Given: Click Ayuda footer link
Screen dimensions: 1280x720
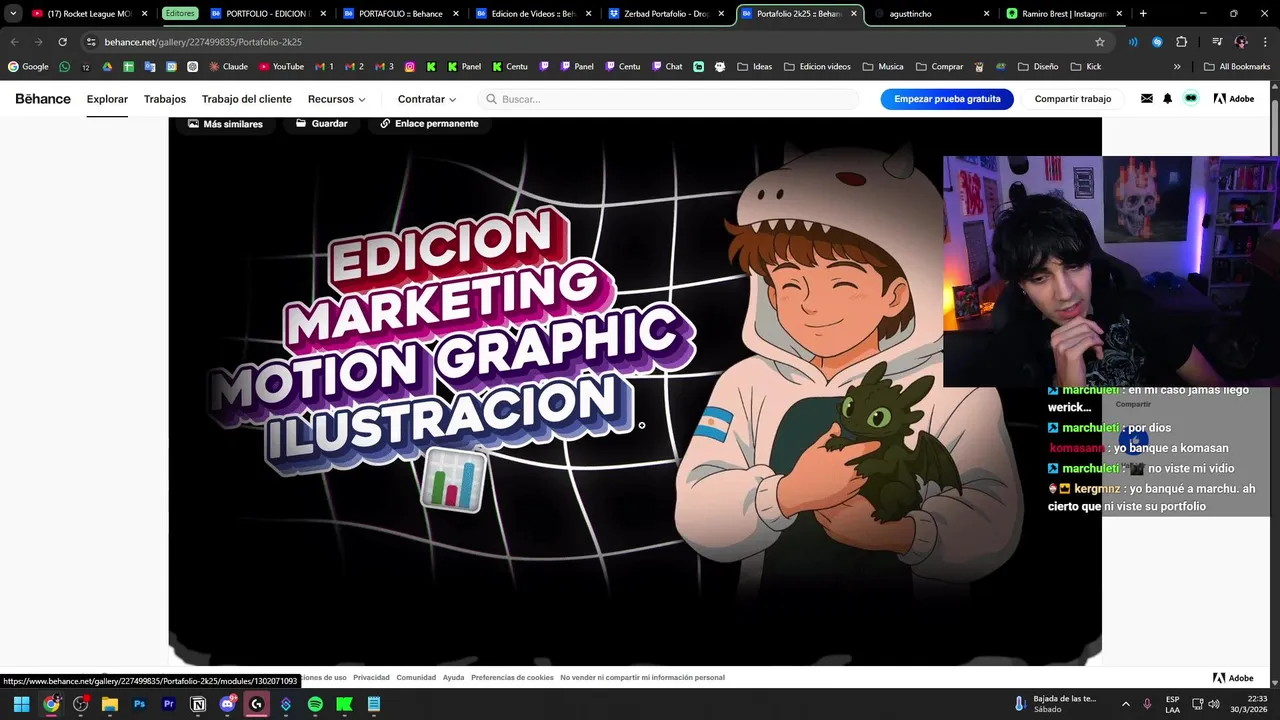Looking at the screenshot, I should click(x=454, y=678).
